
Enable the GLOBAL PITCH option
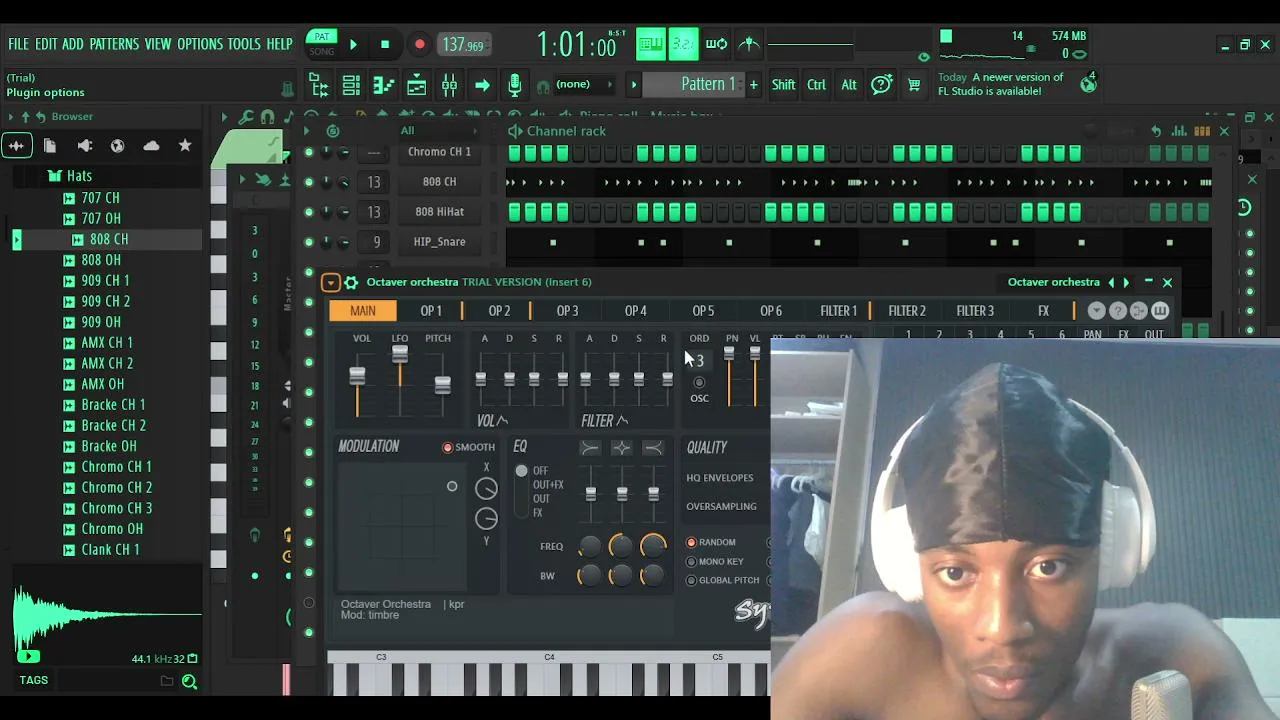[x=723, y=580]
